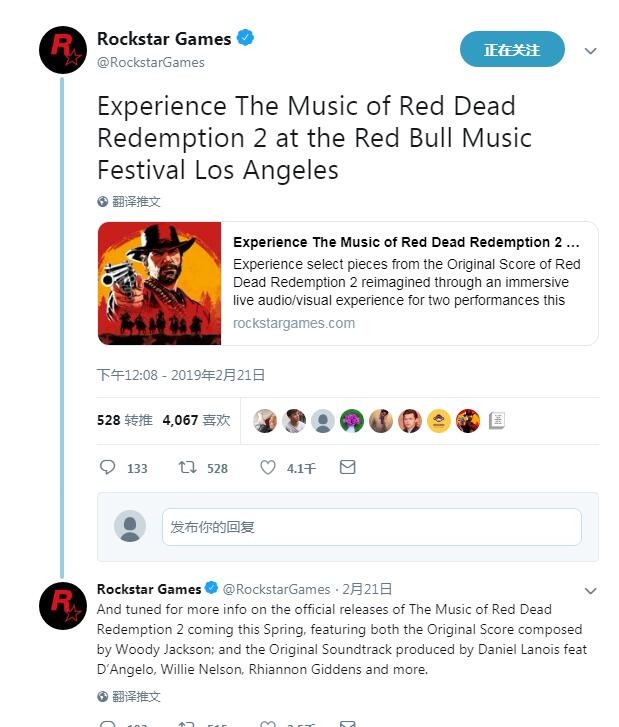Open the Rockstar Games profile avatar at top
Image resolution: width=619 pixels, height=727 pixels.
coord(63,49)
